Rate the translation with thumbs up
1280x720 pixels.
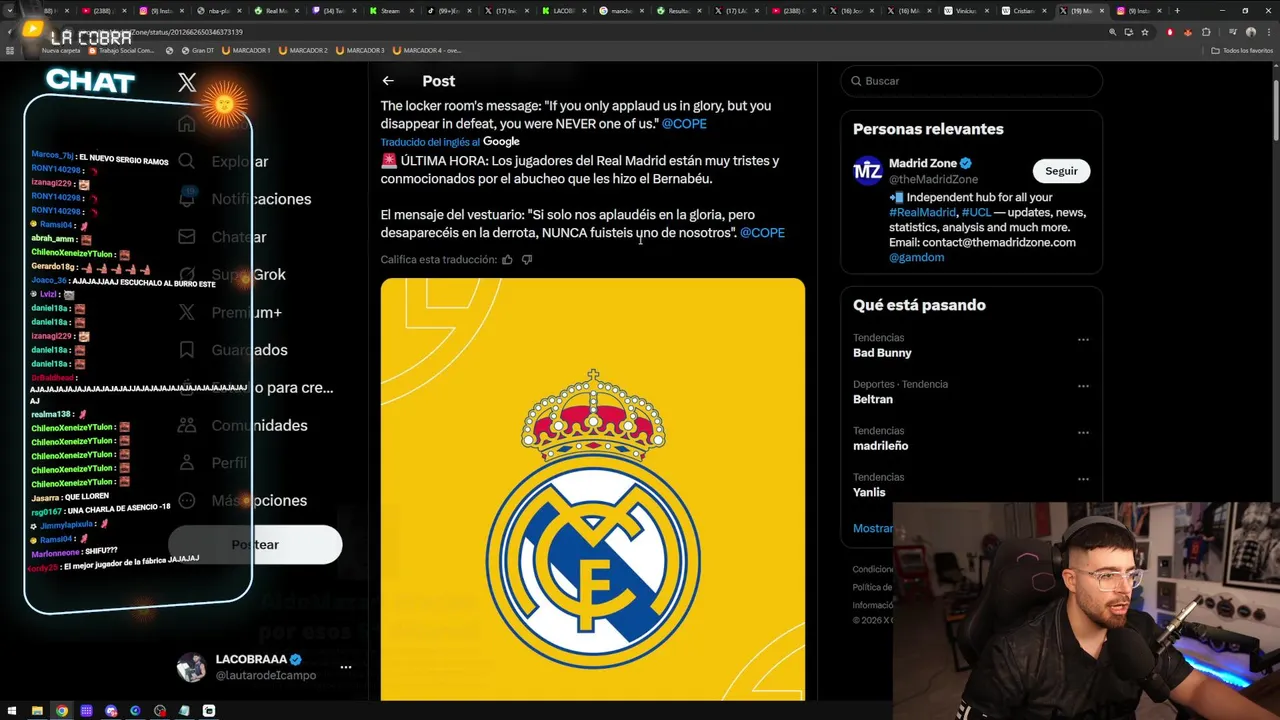click(x=507, y=260)
